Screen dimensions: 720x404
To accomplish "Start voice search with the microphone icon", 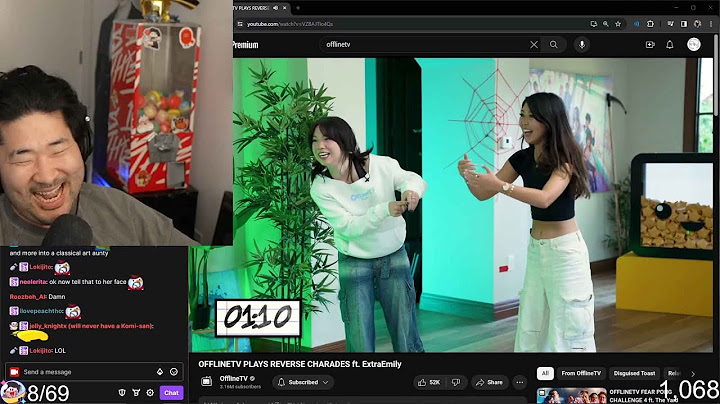I will tap(582, 45).
